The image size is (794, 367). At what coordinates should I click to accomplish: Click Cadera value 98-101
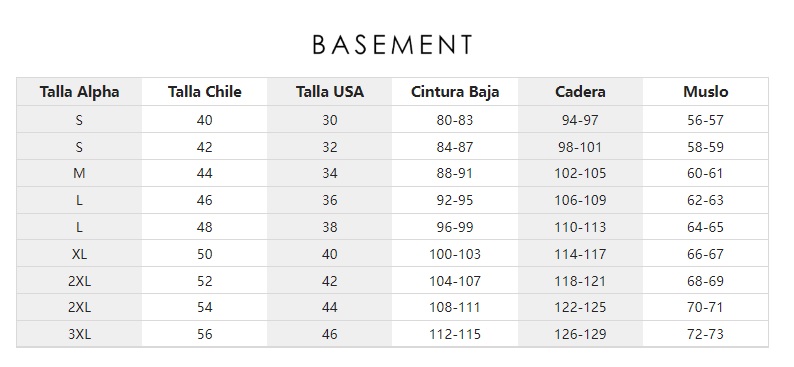[580, 147]
